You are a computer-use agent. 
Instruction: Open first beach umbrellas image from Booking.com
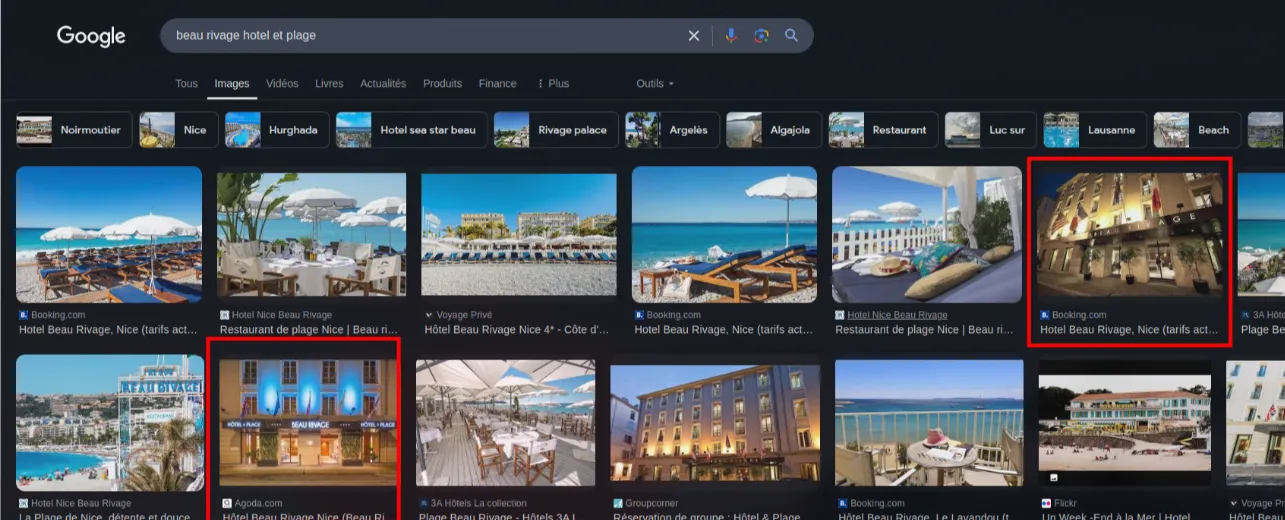point(109,235)
